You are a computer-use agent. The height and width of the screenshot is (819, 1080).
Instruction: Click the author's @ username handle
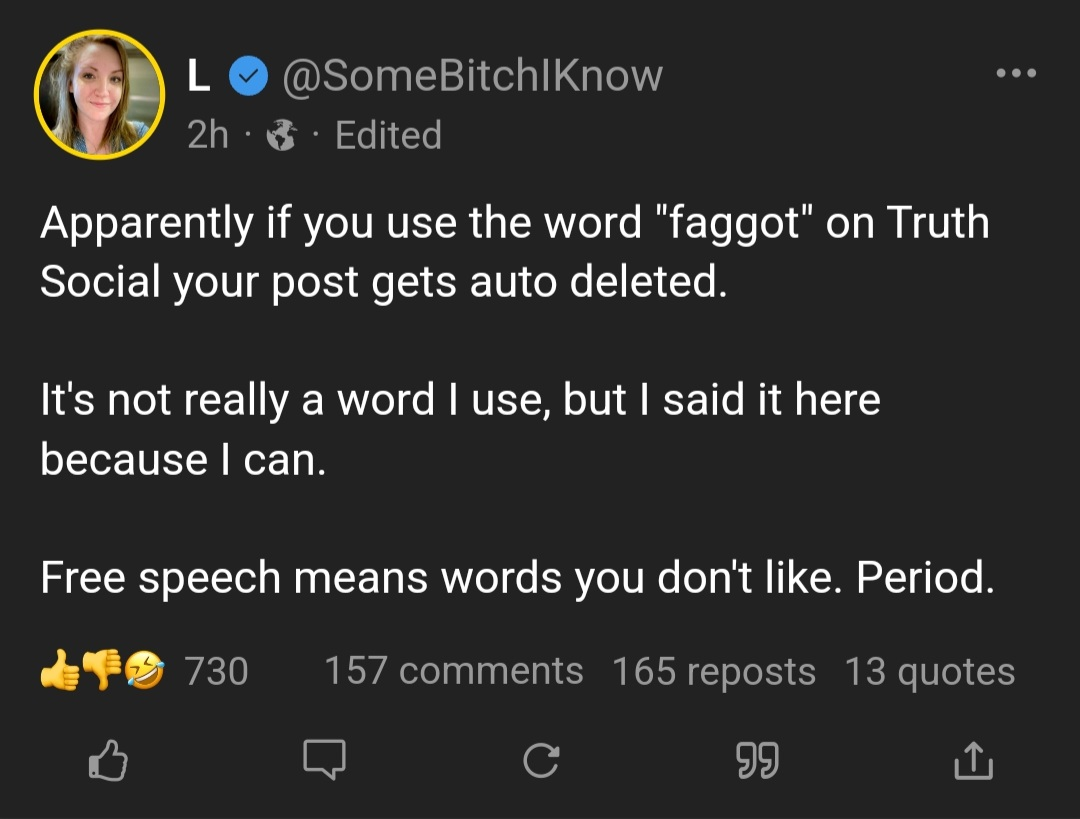pos(473,76)
